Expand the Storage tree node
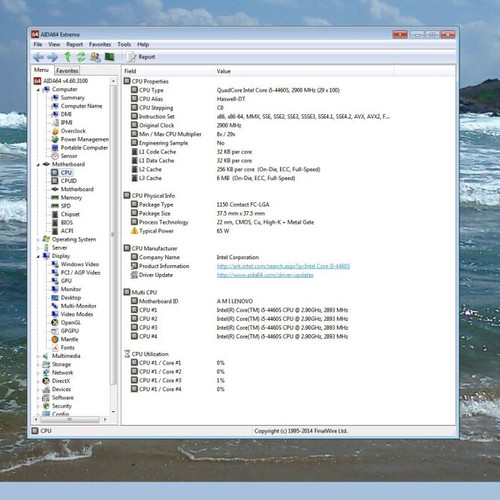This screenshot has width=500, height=500. (38, 365)
